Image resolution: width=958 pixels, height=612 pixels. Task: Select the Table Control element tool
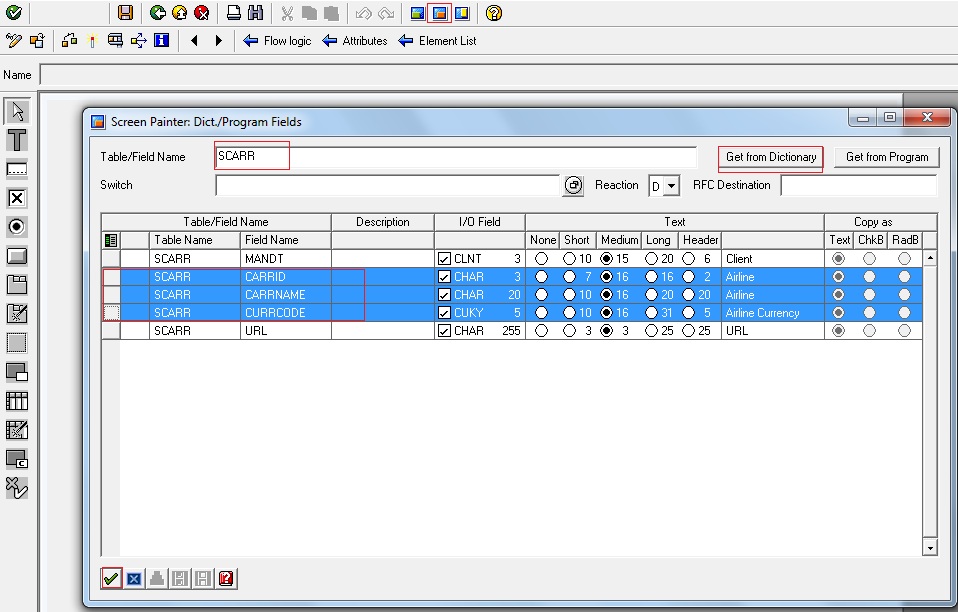point(16,400)
